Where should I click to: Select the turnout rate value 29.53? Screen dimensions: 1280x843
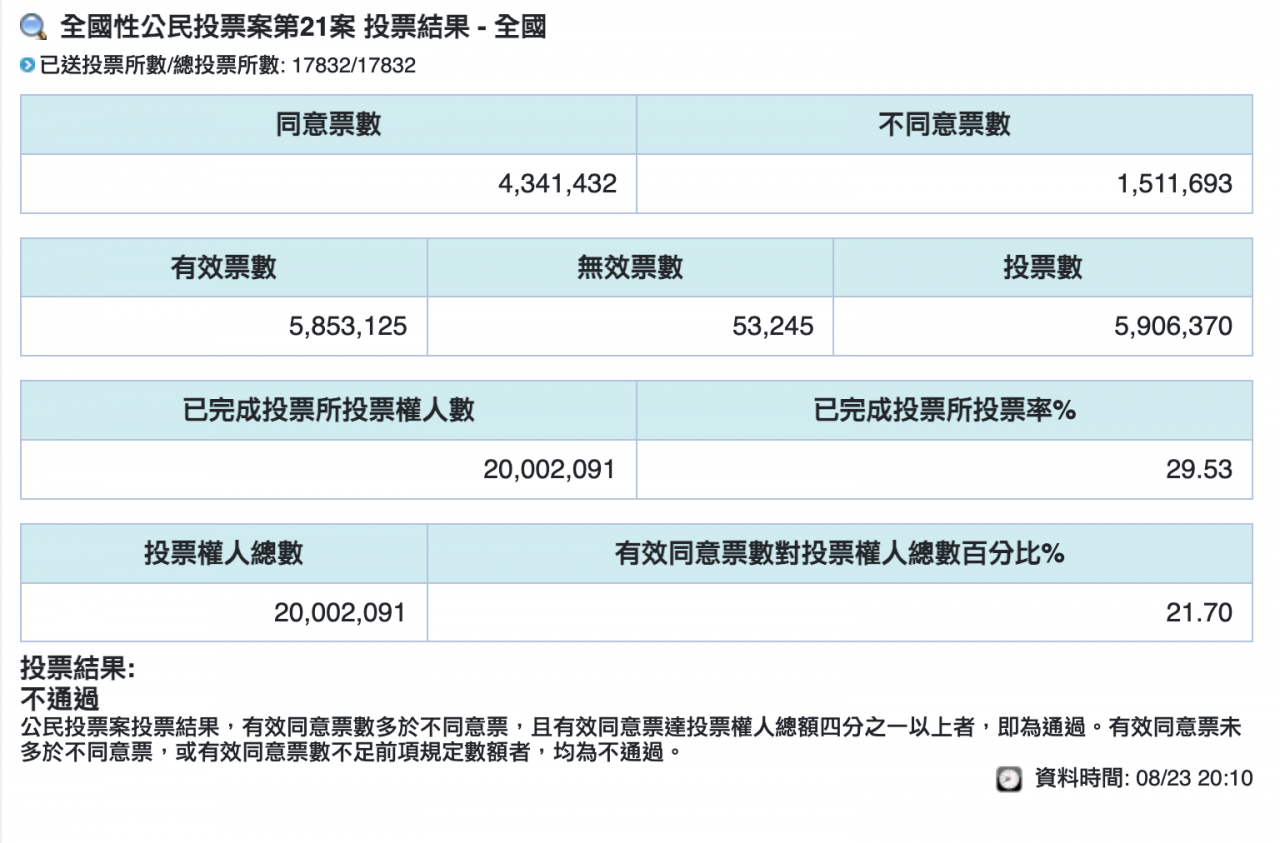click(x=1199, y=470)
